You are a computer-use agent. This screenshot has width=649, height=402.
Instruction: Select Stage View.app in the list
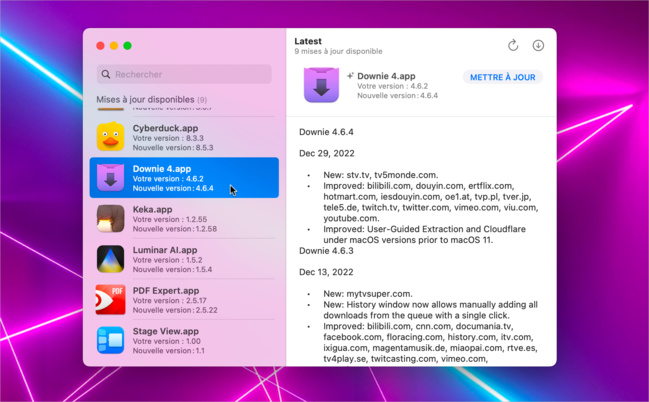184,340
